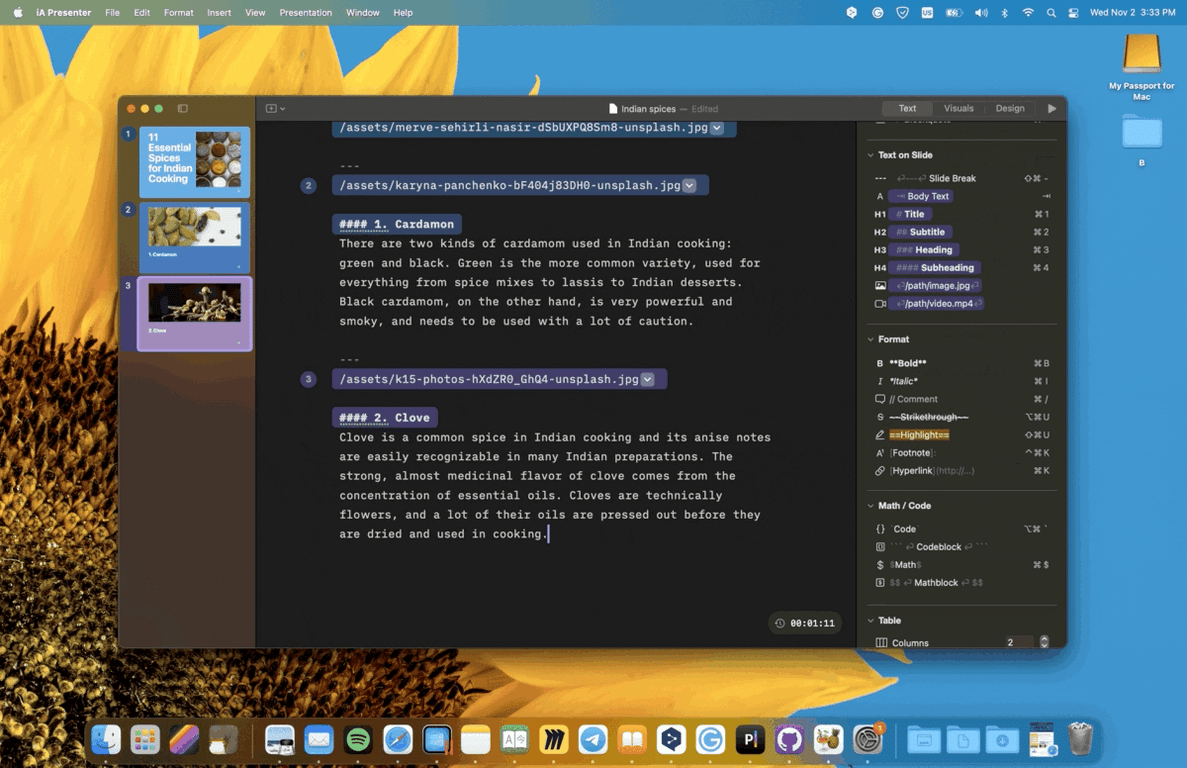This screenshot has width=1187, height=768.
Task: Apply Highlight formatting
Action: point(961,435)
